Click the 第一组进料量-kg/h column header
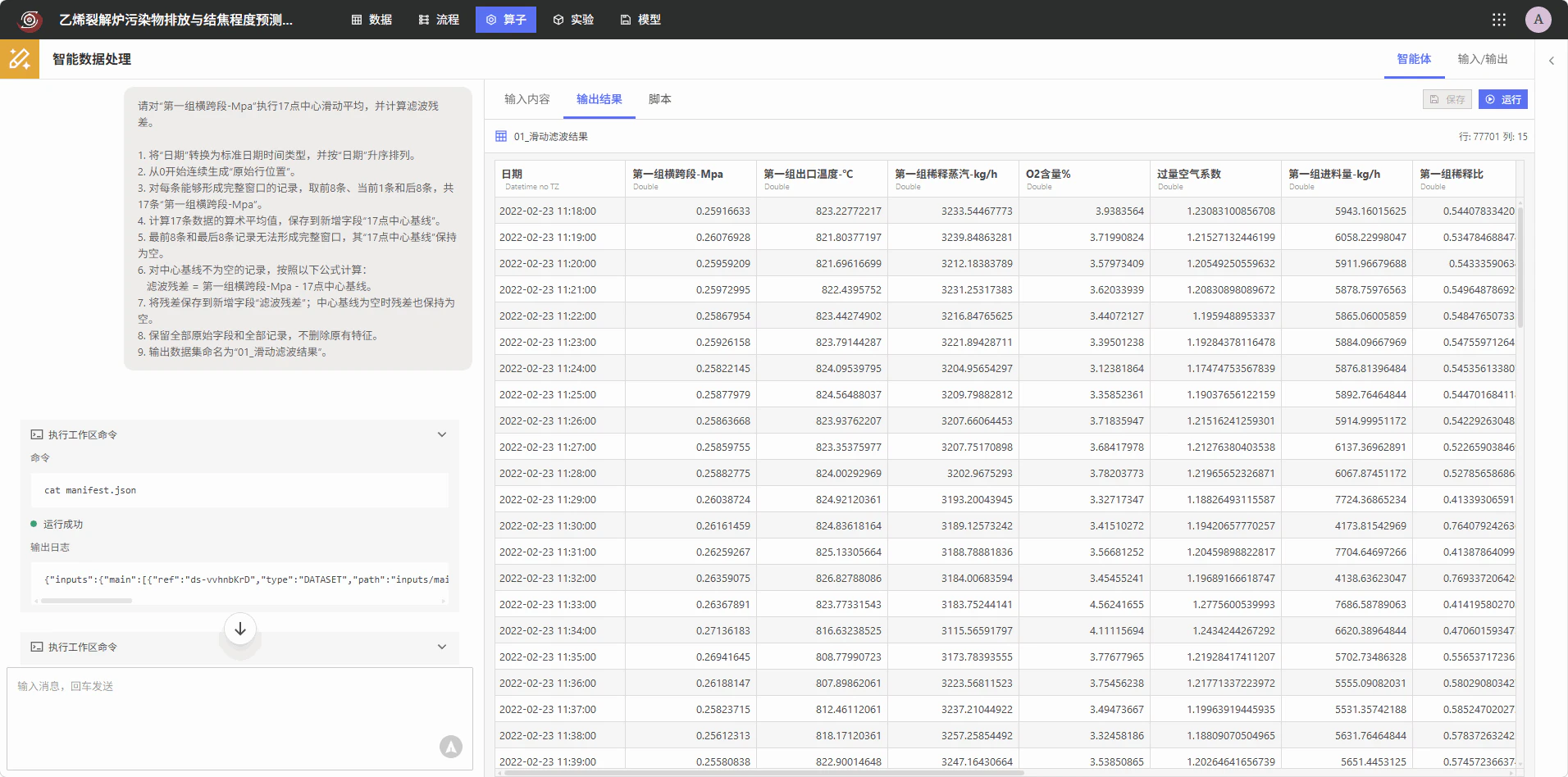The image size is (1568, 777). point(1347,179)
